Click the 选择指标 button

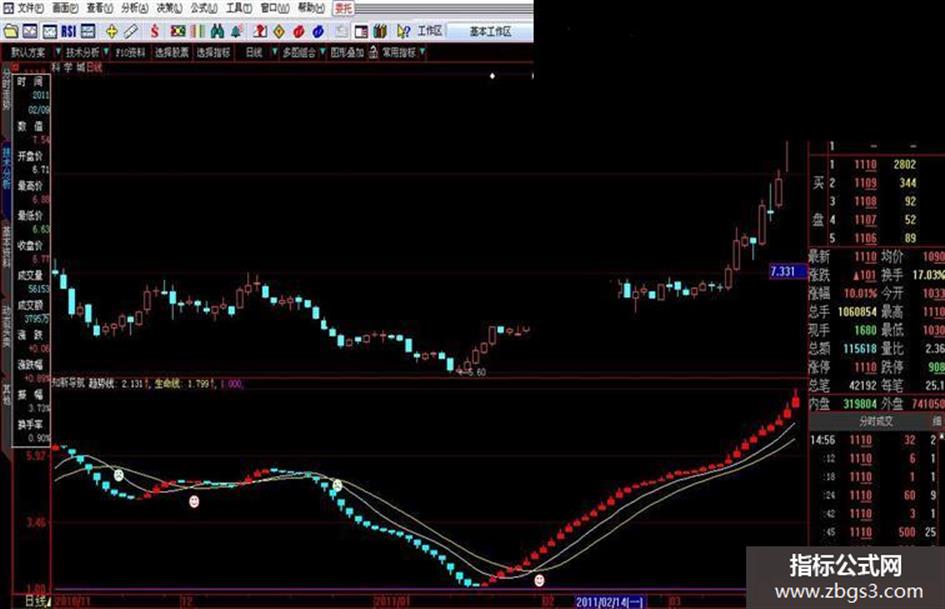point(213,52)
